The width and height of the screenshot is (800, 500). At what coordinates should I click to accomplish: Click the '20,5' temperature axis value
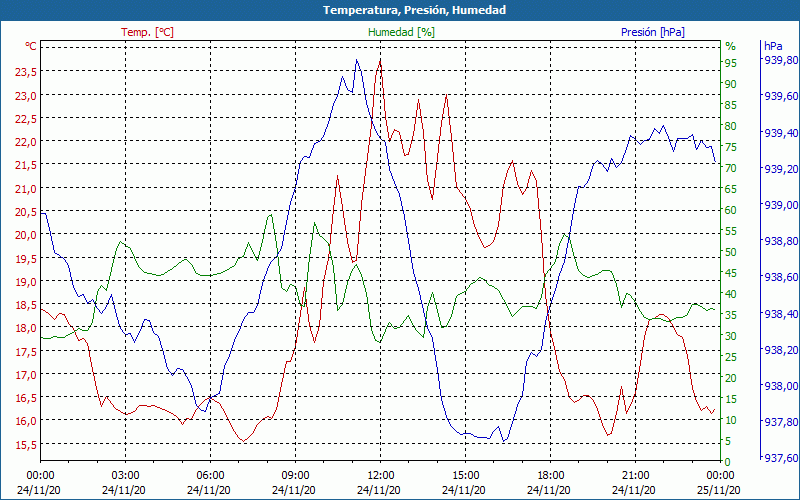(26, 212)
